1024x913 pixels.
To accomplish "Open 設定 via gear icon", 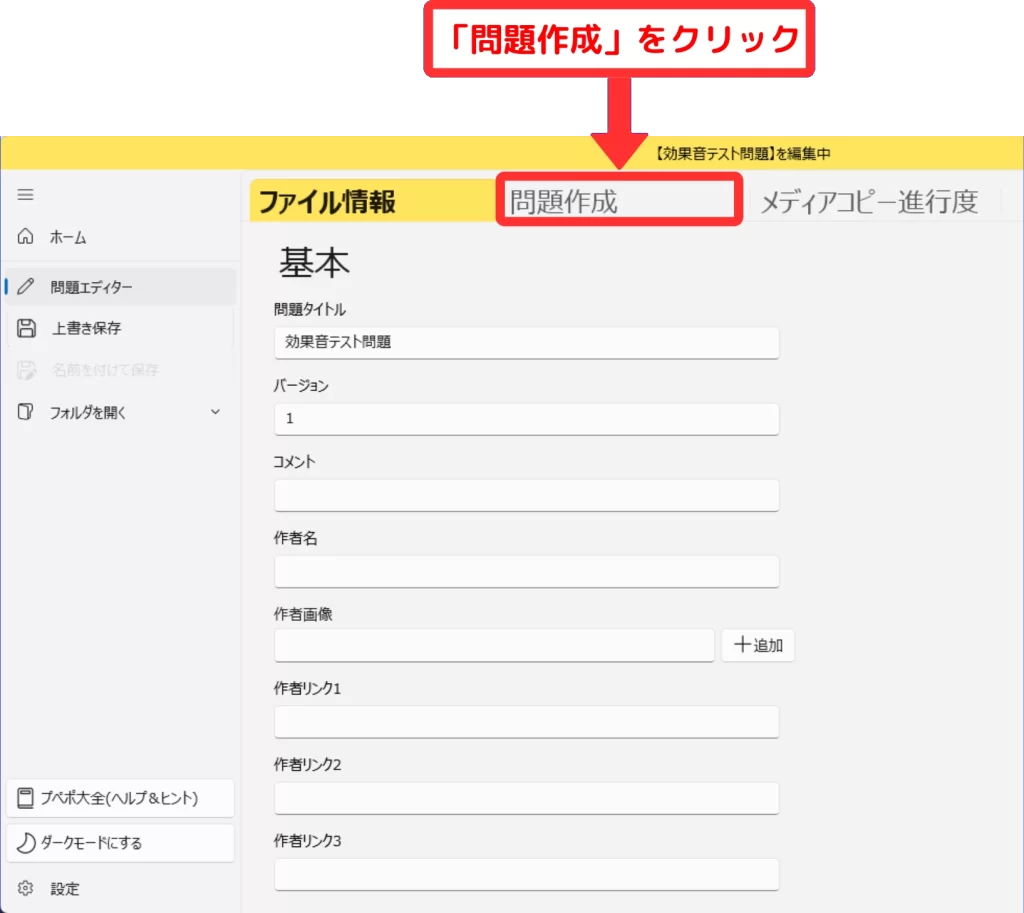I will coord(26,889).
